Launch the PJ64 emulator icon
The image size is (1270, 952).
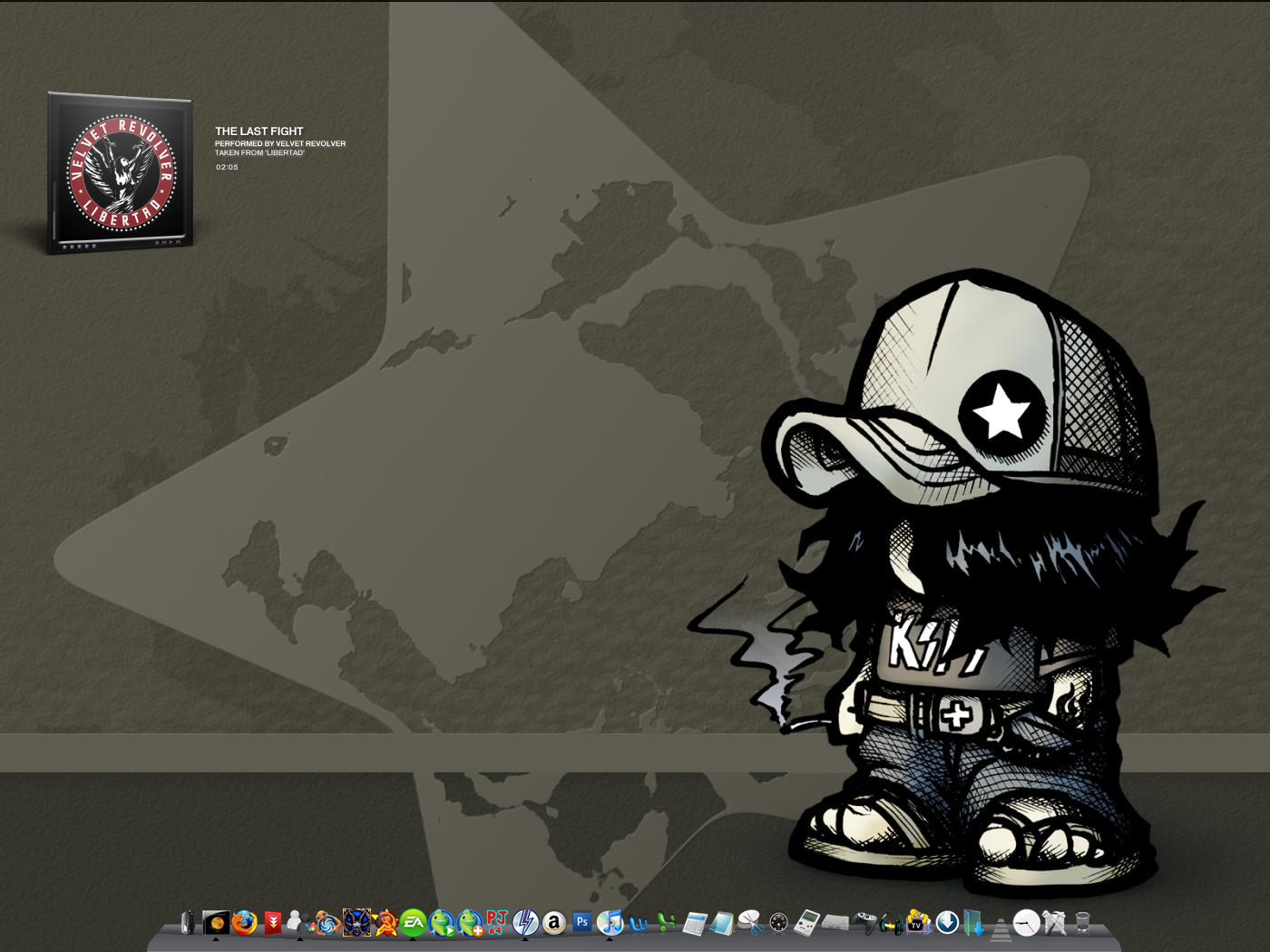[496, 923]
